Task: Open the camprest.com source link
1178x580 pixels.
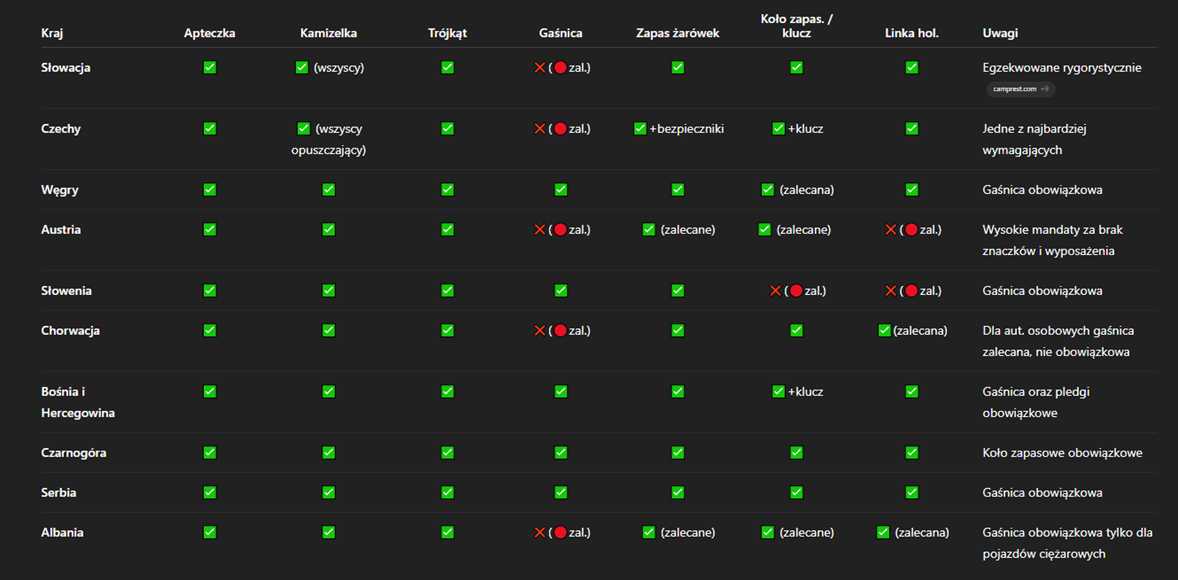Action: click(1014, 89)
